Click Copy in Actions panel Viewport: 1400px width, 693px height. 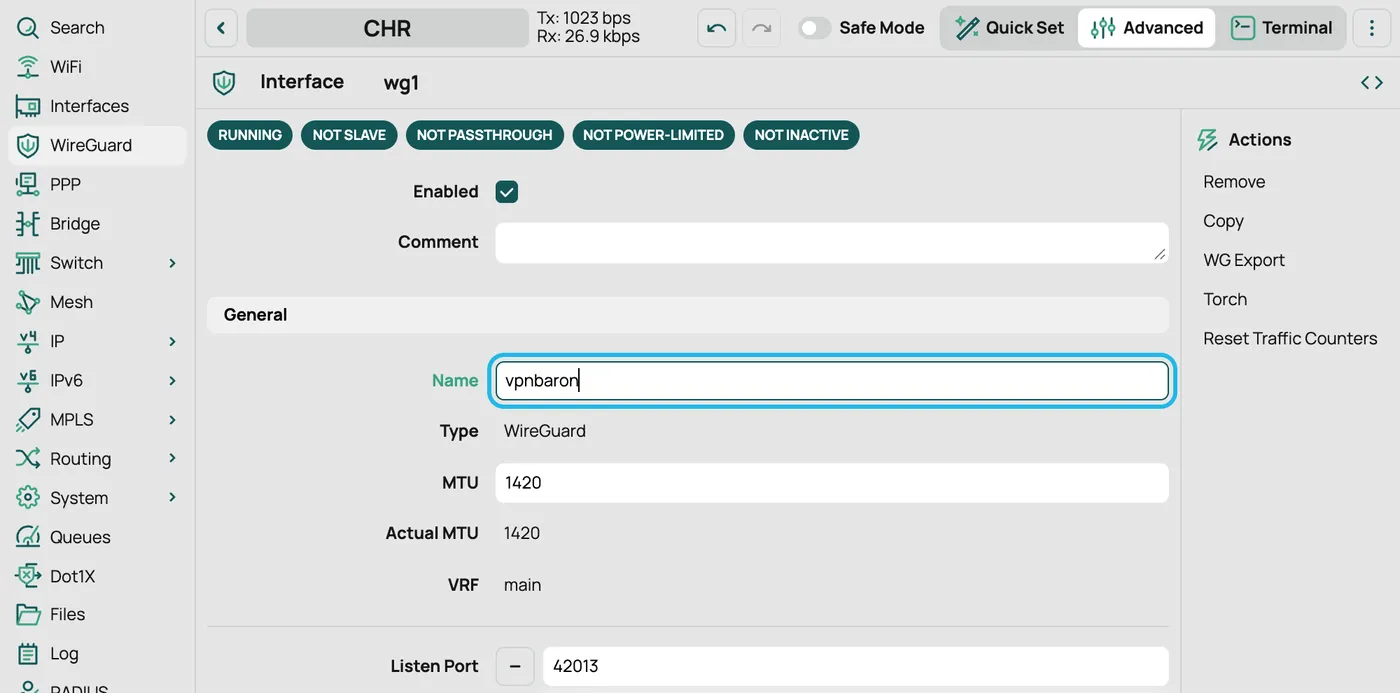[x=1223, y=221]
